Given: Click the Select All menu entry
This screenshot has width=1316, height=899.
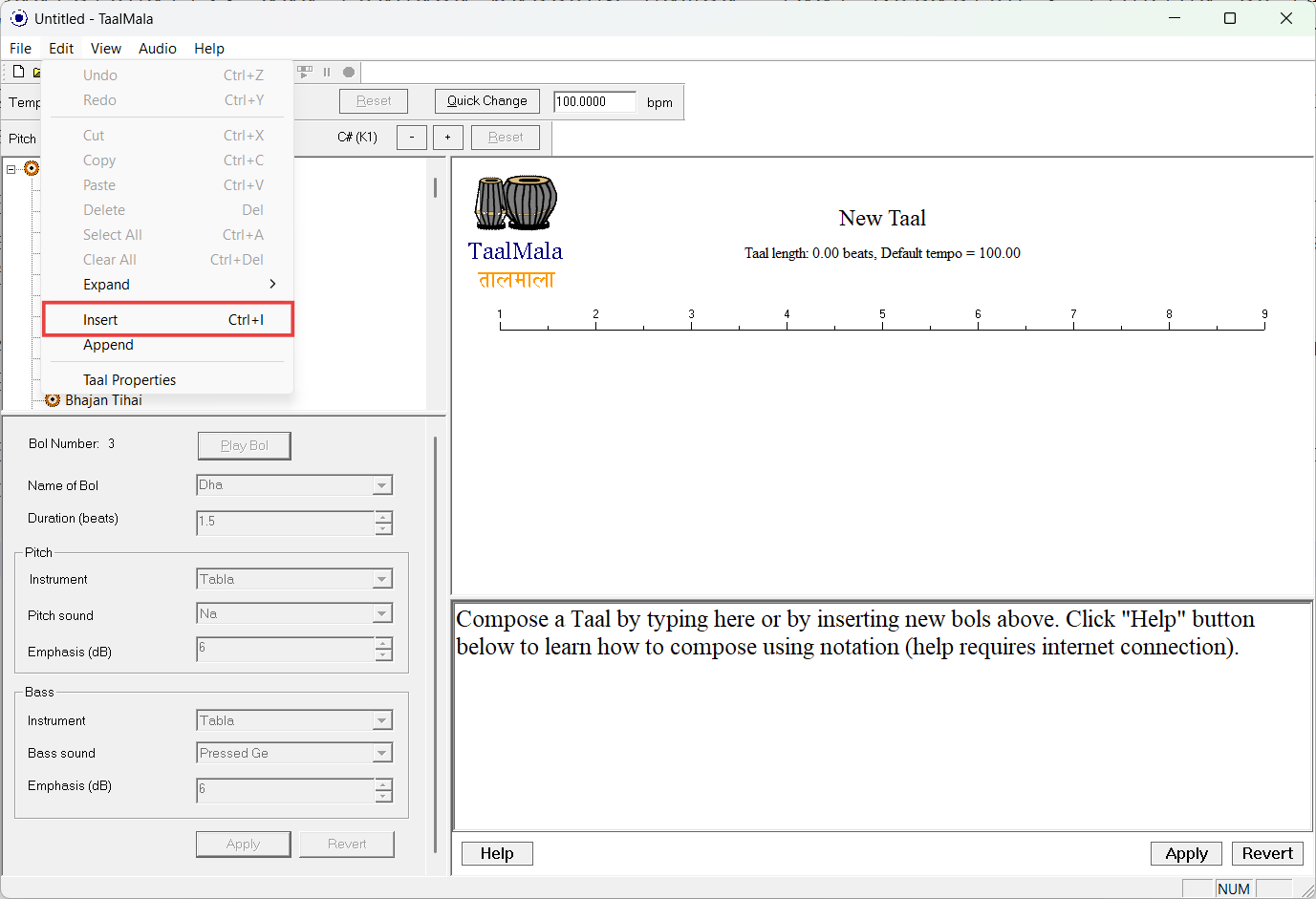Looking at the screenshot, I should click(x=168, y=235).
